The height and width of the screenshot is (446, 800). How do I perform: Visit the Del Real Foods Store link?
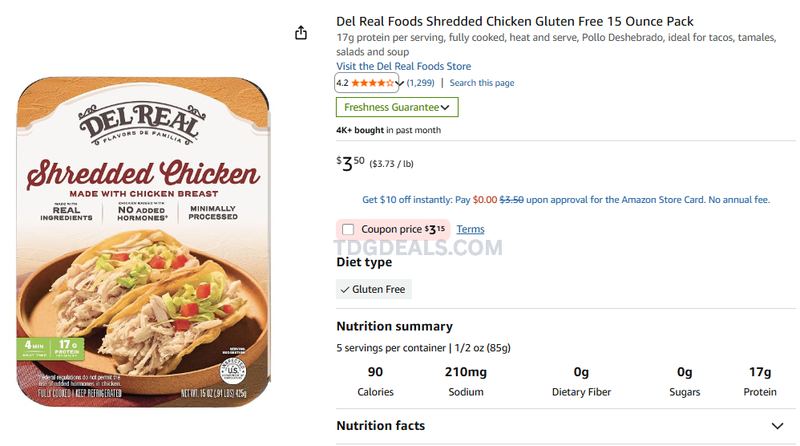403,66
